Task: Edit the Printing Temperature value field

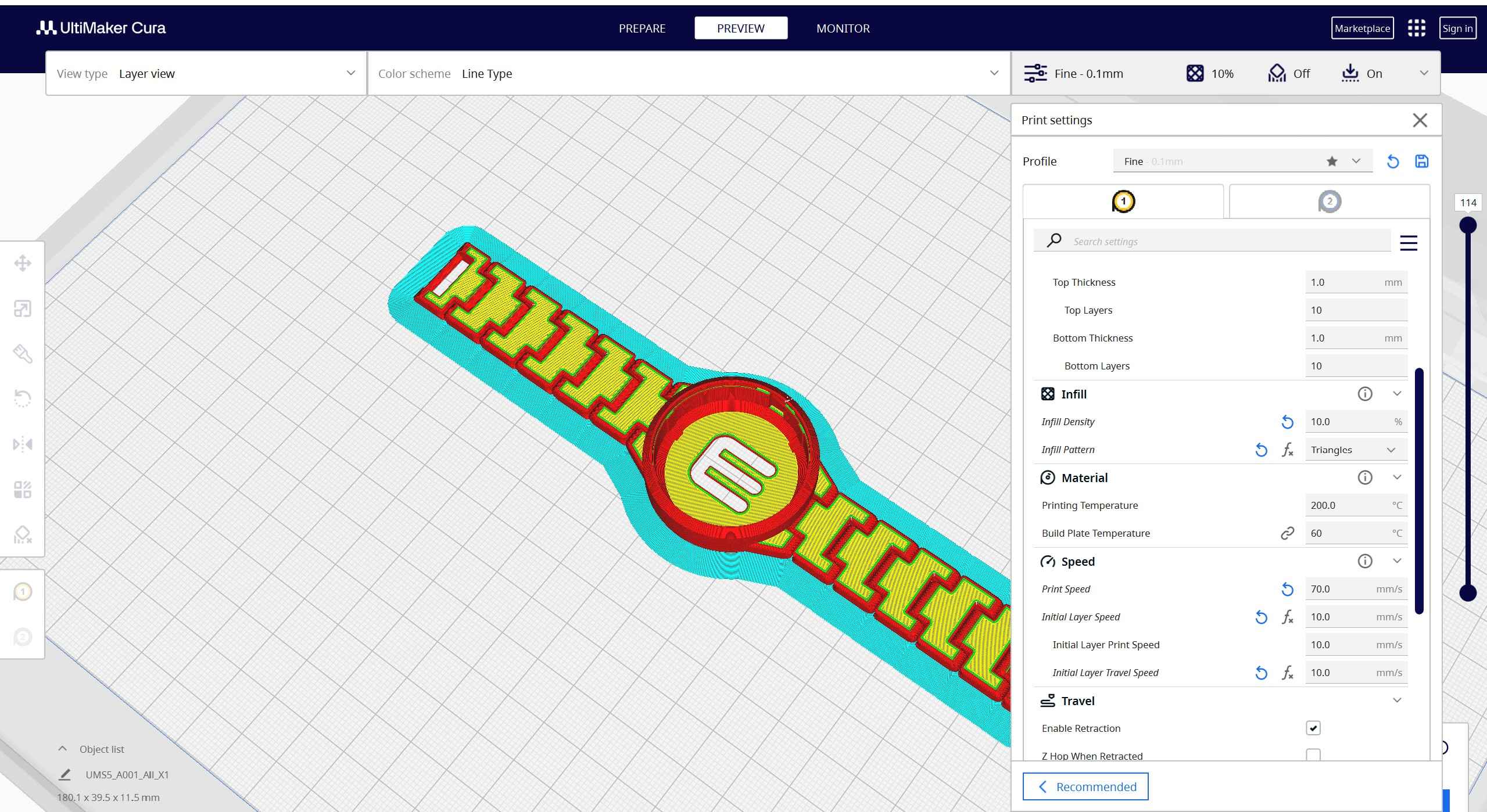Action: (x=1356, y=505)
